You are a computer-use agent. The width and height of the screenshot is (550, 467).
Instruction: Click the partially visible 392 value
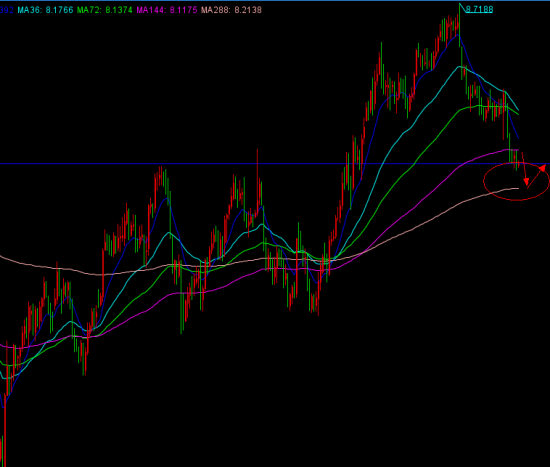[x=6, y=10]
